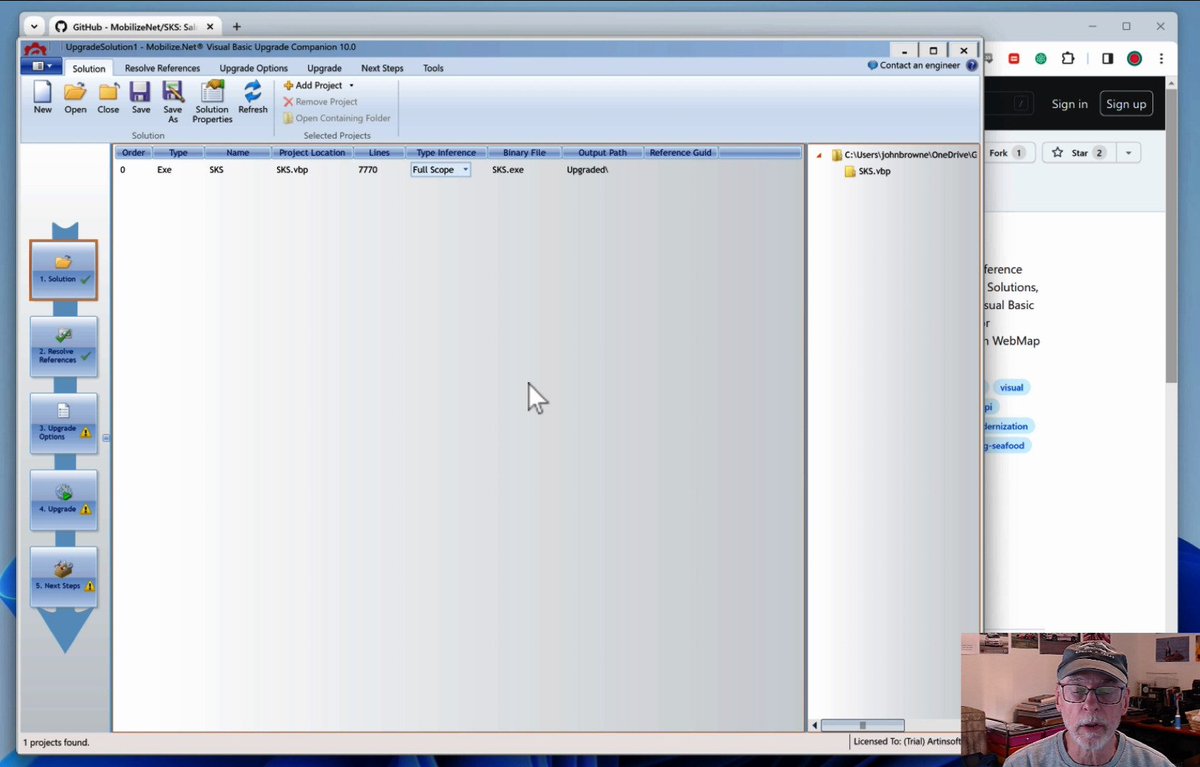
Task: Click the tree panel horizontal scrollbar thumb
Action: (x=862, y=725)
